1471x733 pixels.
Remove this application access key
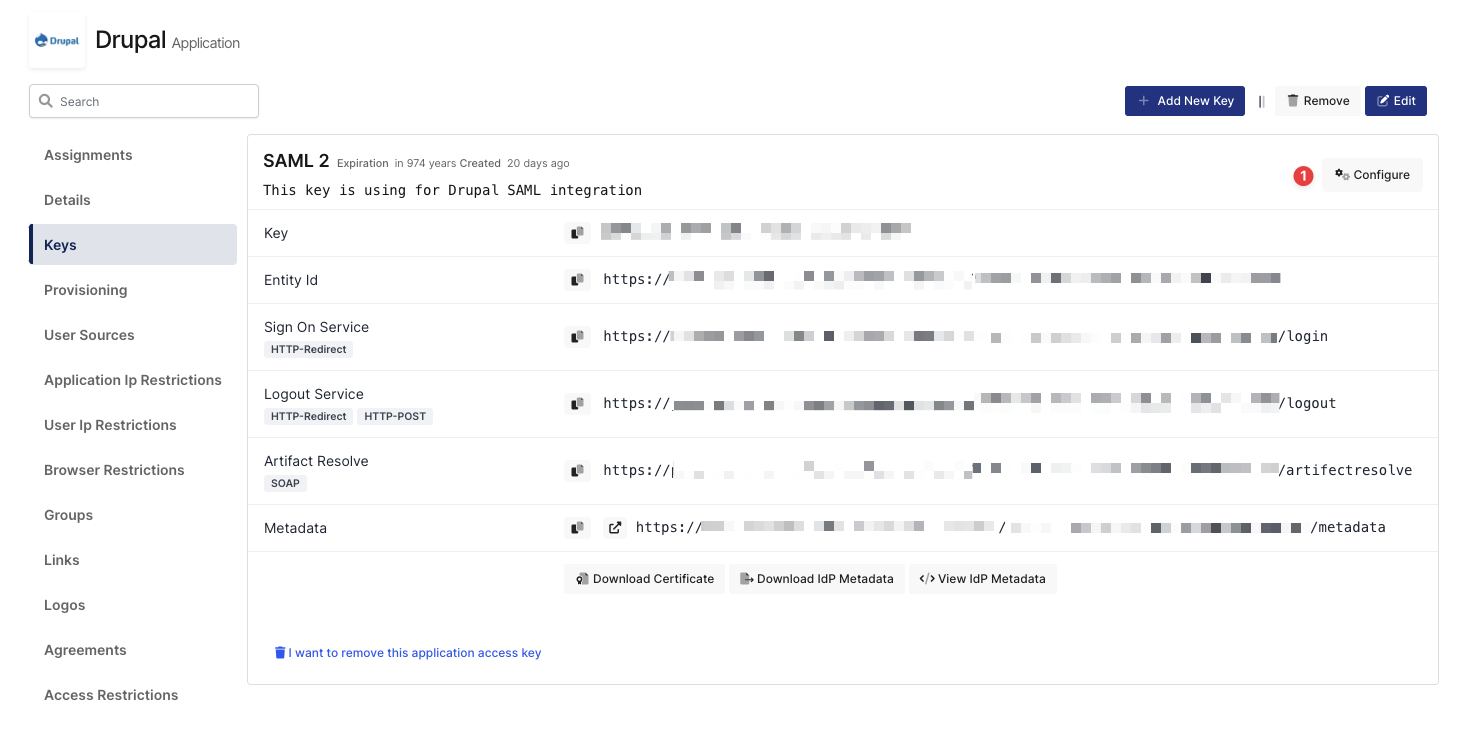click(x=407, y=652)
